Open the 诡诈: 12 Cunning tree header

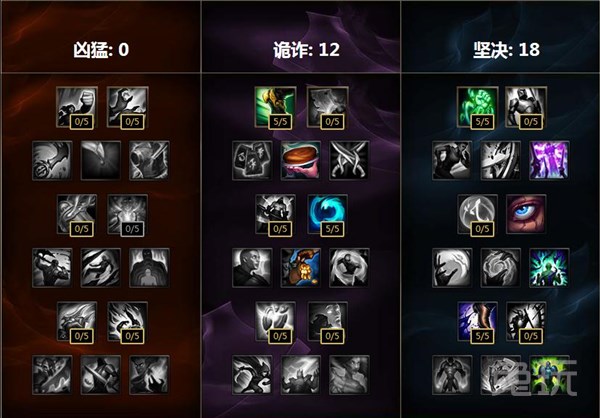[307, 50]
